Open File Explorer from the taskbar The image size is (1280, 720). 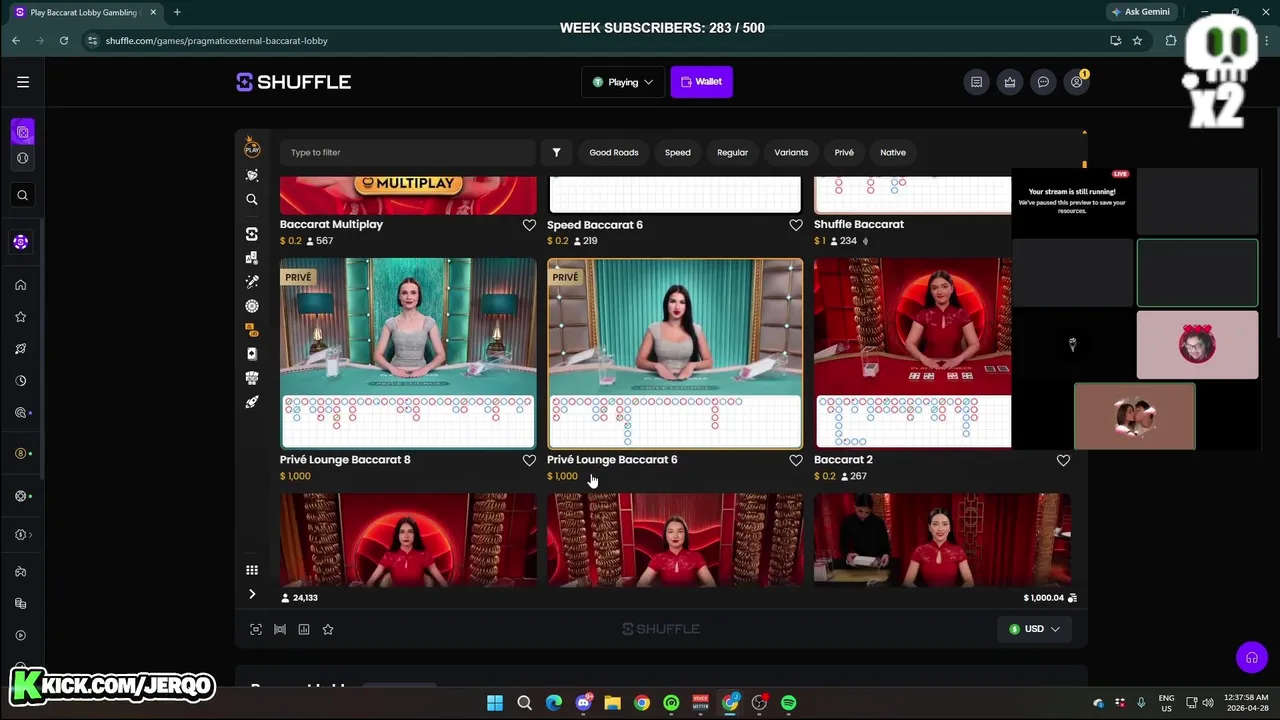tap(612, 703)
